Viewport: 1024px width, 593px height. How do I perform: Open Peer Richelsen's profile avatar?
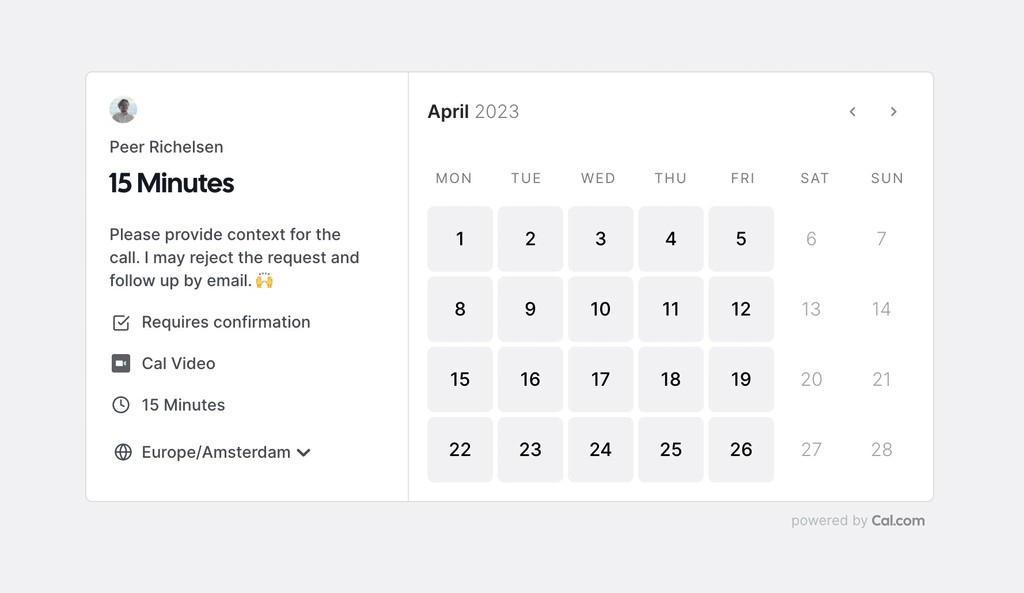click(122, 109)
